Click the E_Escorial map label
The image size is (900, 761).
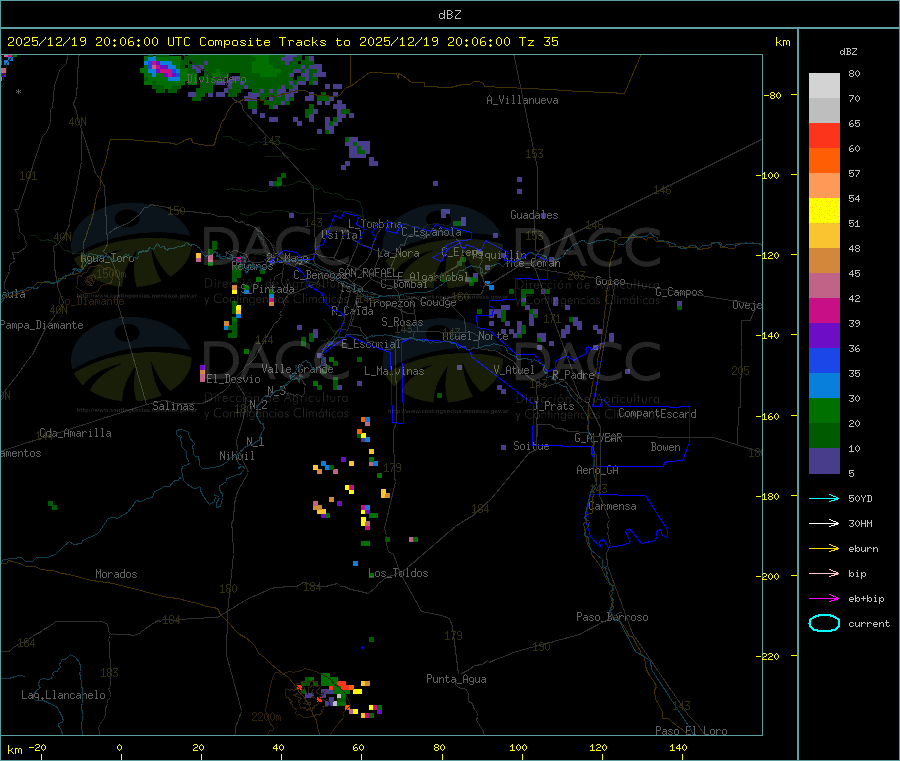(371, 344)
